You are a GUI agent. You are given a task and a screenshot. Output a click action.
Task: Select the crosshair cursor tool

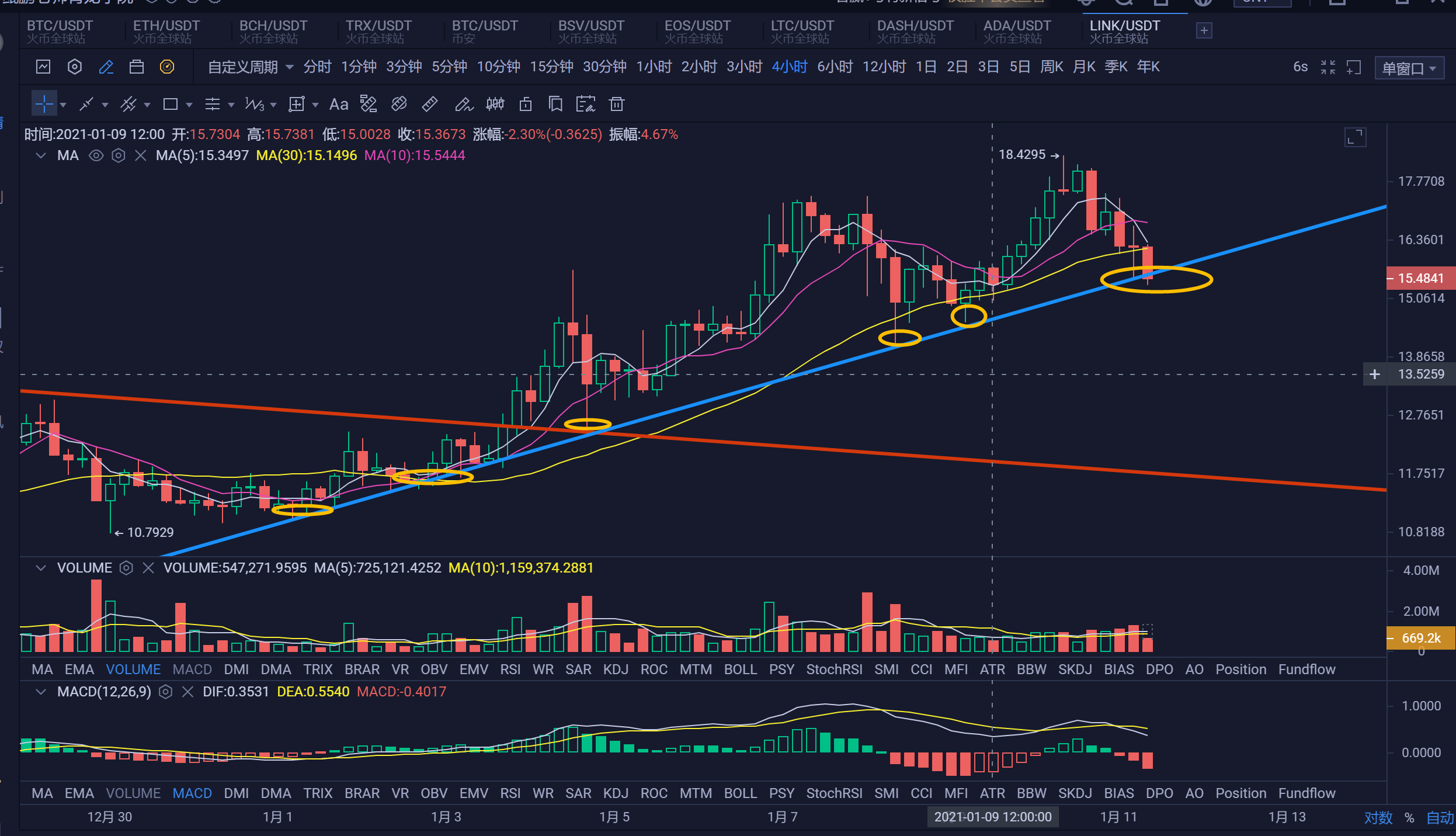[x=44, y=105]
